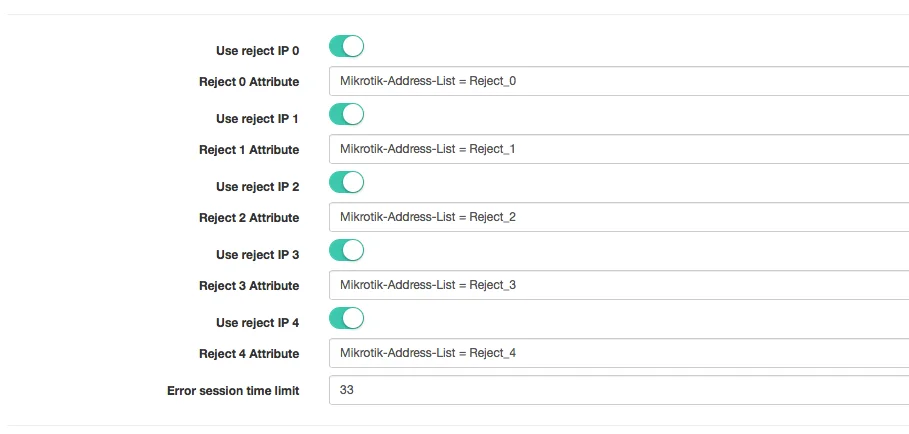909x434 pixels.
Task: Click the 'Use reject IP 0' label text
Action: point(257,51)
